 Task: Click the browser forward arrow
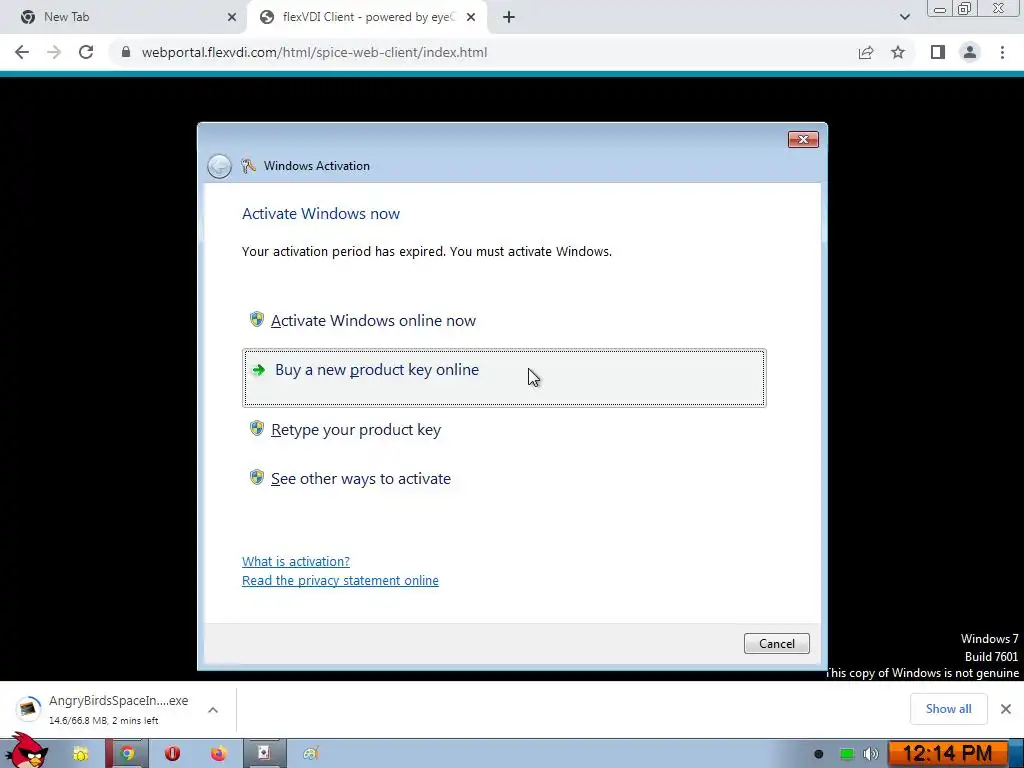point(54,52)
